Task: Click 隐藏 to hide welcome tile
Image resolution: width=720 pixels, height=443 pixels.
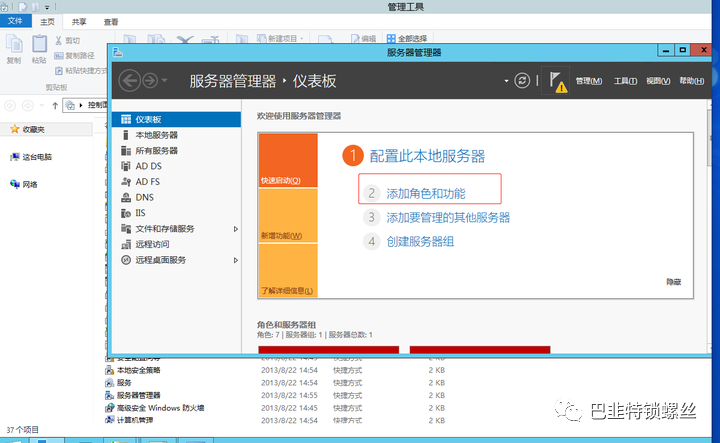Action: pos(674,282)
